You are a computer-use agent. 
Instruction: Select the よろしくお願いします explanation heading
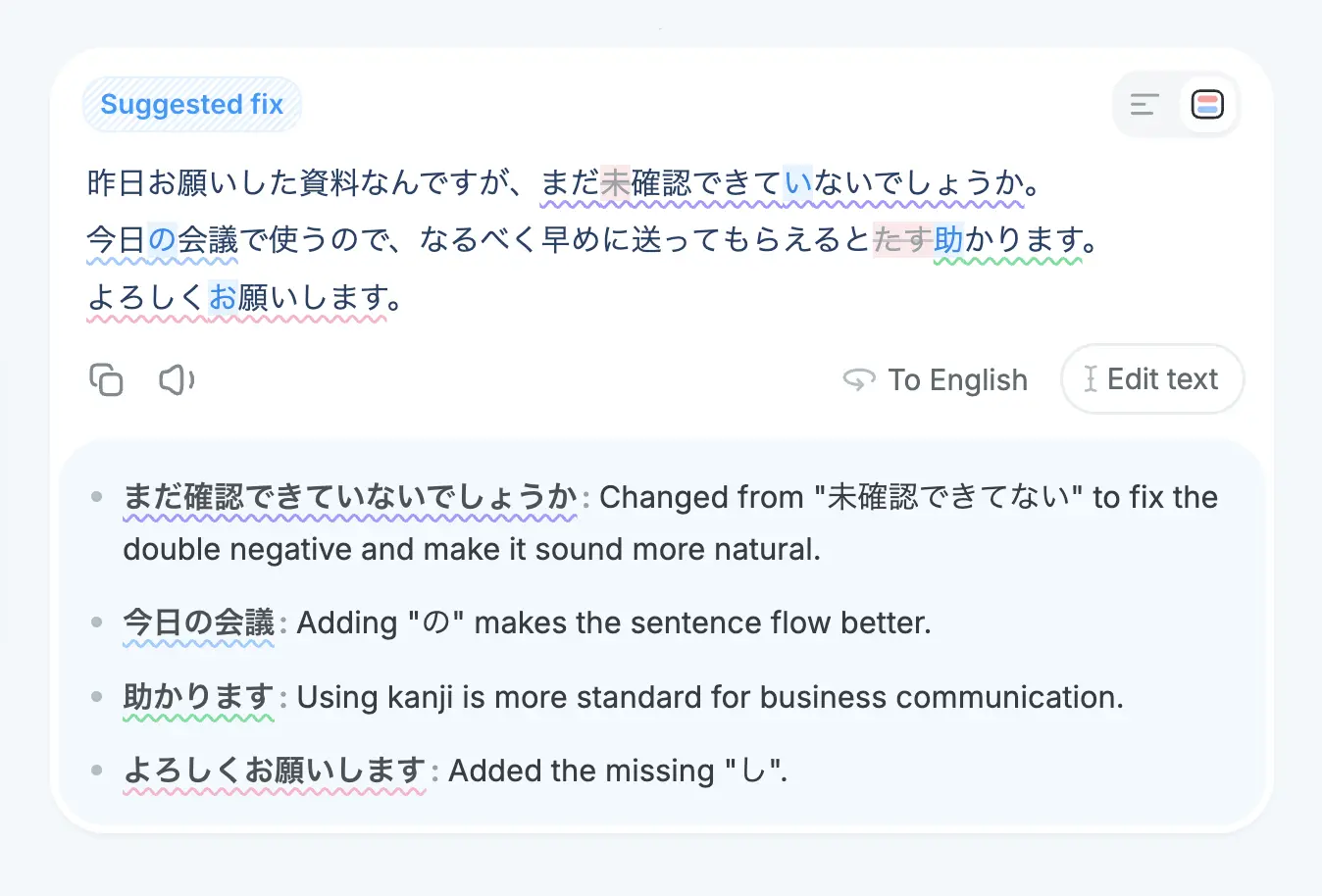click(x=275, y=771)
